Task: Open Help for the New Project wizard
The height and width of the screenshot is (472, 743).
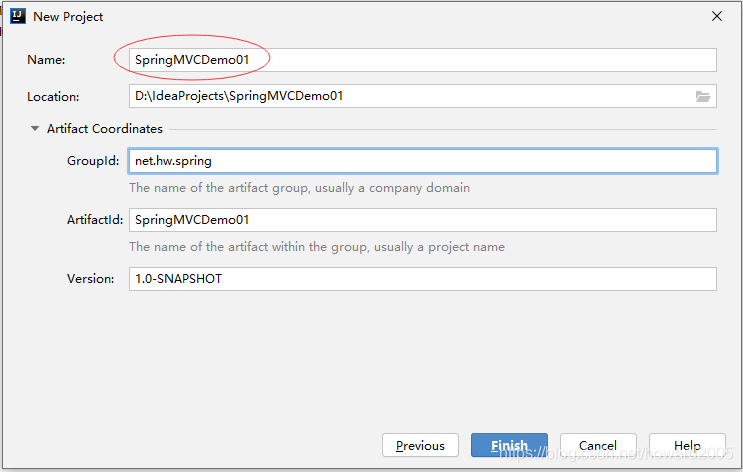Action: tap(687, 445)
